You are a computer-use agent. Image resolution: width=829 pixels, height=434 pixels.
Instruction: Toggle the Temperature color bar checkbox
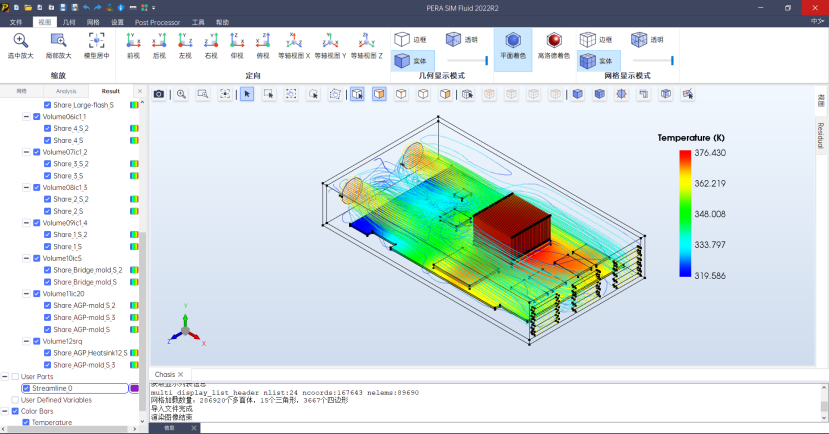[x=27, y=423]
